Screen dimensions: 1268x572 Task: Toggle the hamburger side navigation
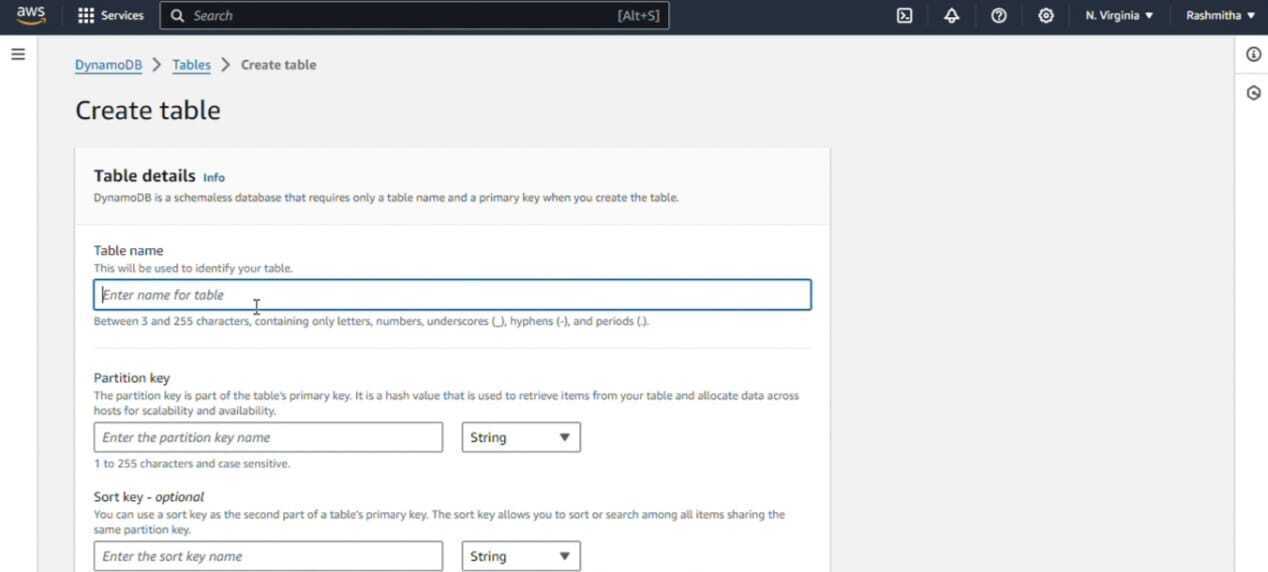(18, 54)
